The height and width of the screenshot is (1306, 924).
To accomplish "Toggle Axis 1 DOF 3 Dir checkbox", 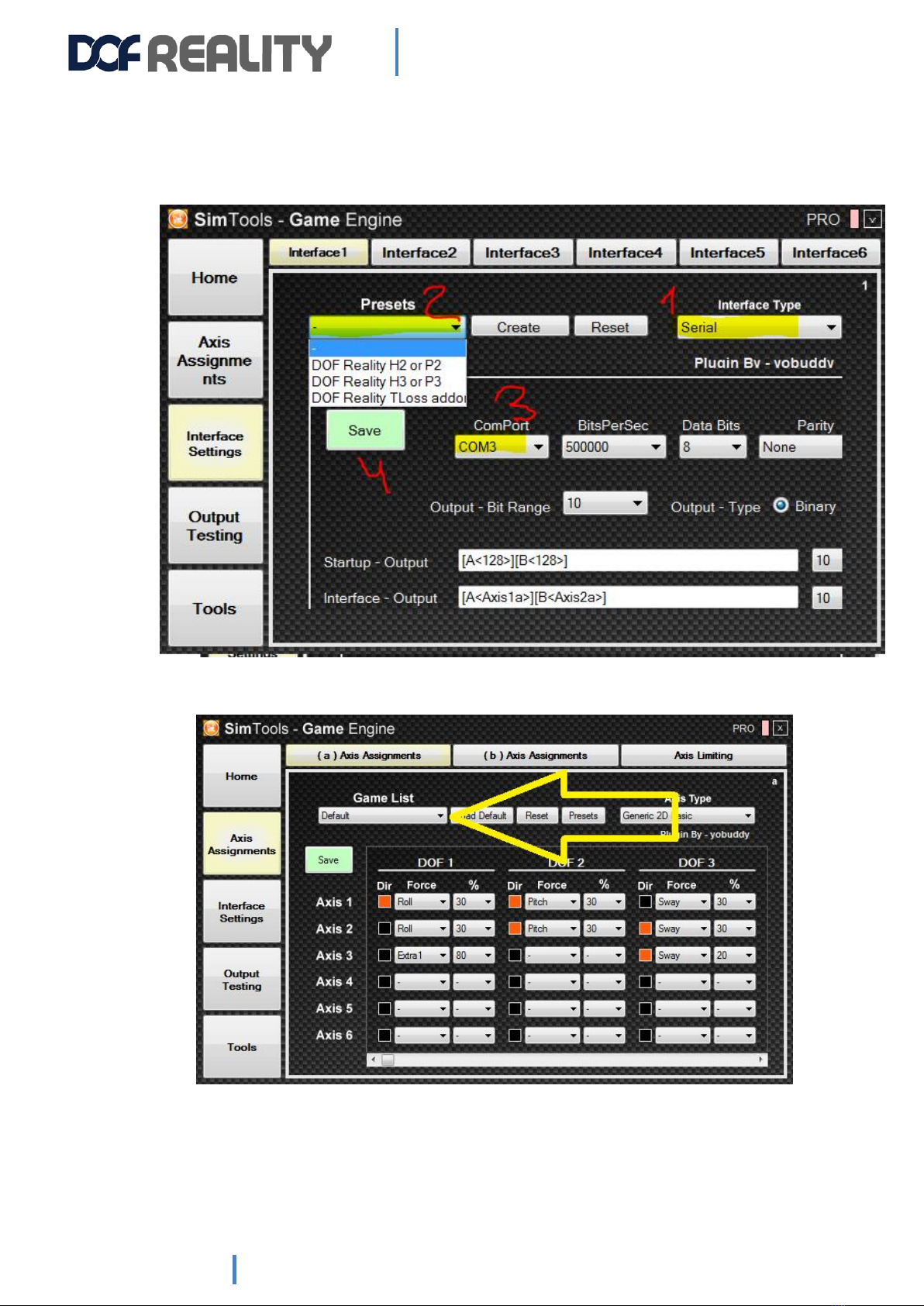I will [645, 902].
